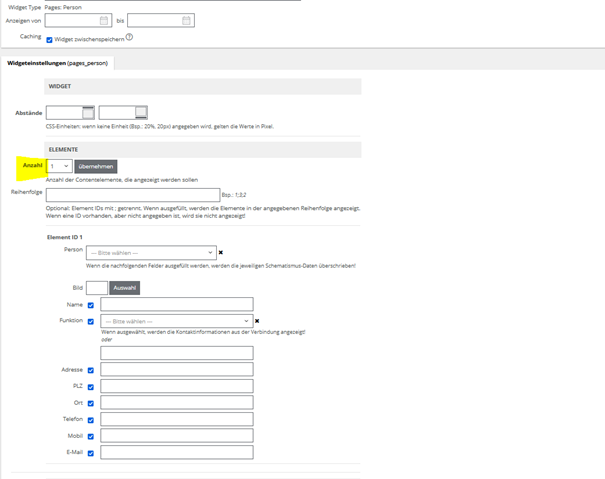Image resolution: width=605 pixels, height=479 pixels.
Task: Clear the Person selection with X icon
Action: coord(221,253)
